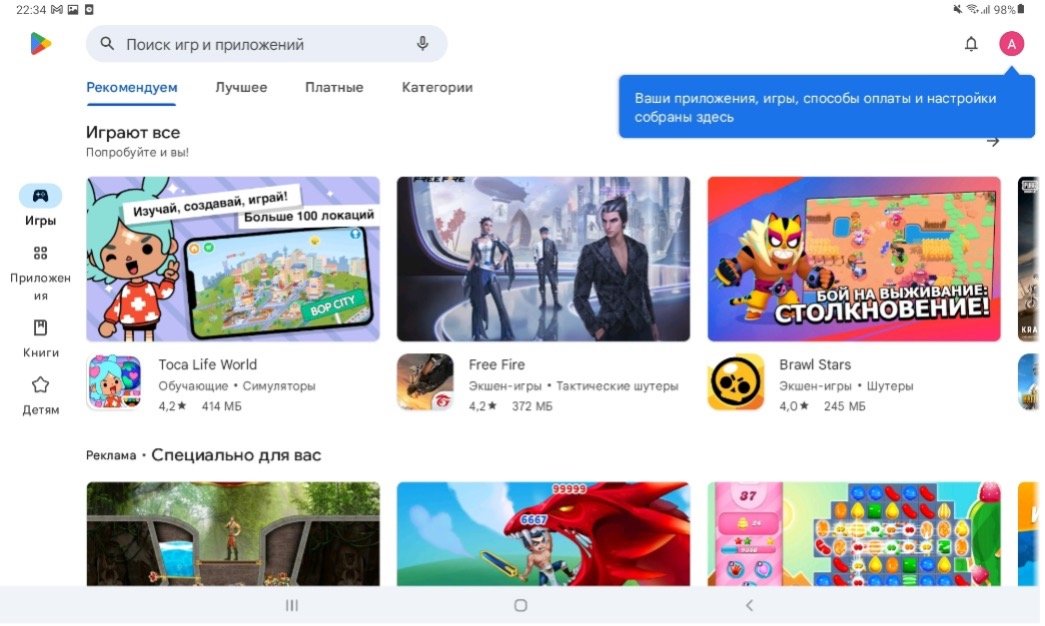1045x626 pixels.
Task: Switch to the 'Платные' tab
Action: 334,88
